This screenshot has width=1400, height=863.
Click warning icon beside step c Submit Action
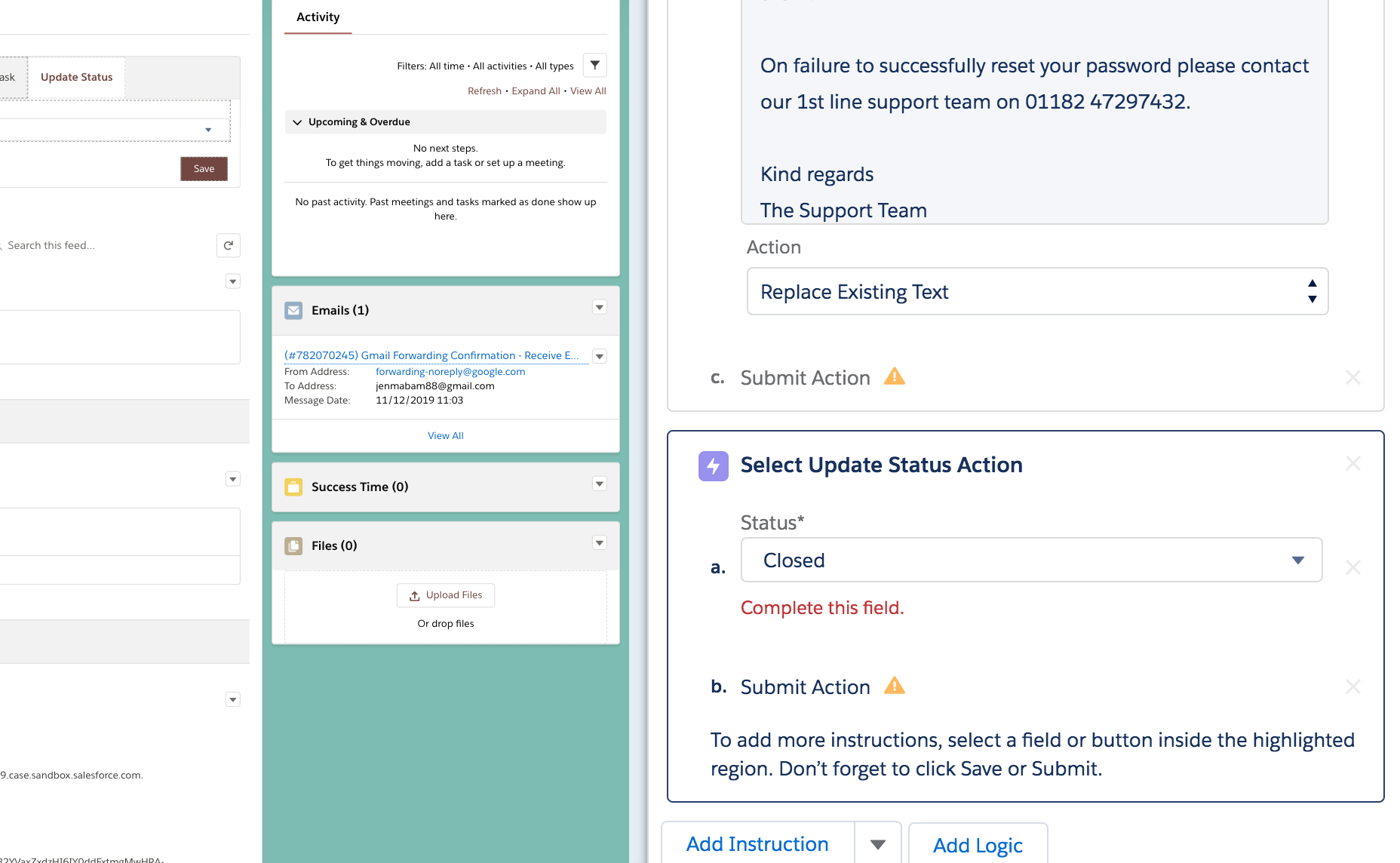pos(895,376)
